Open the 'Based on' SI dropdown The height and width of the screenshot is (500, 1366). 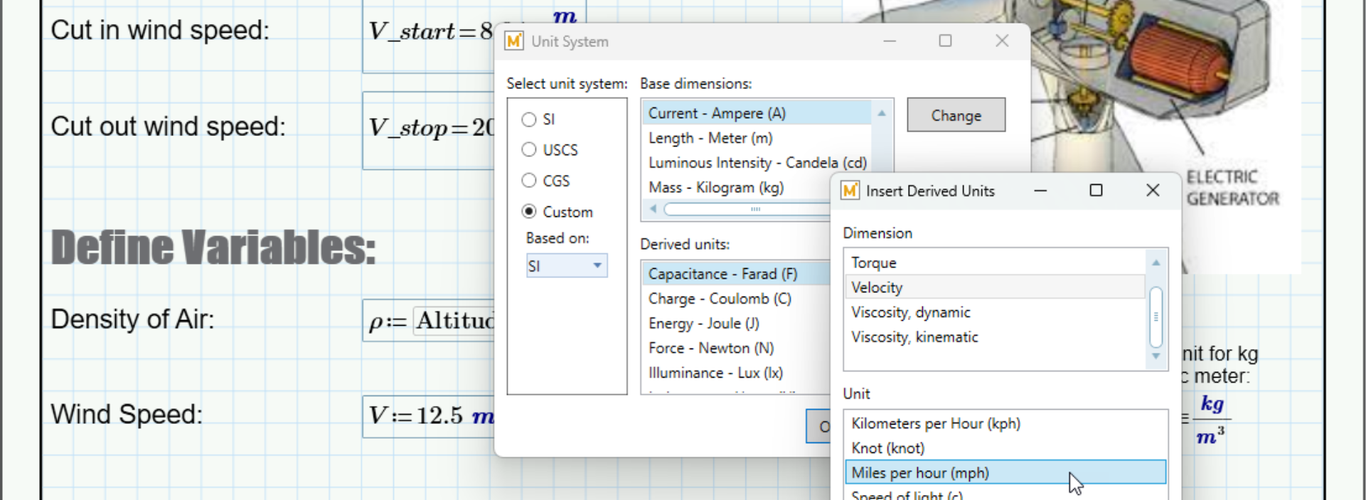coord(567,266)
